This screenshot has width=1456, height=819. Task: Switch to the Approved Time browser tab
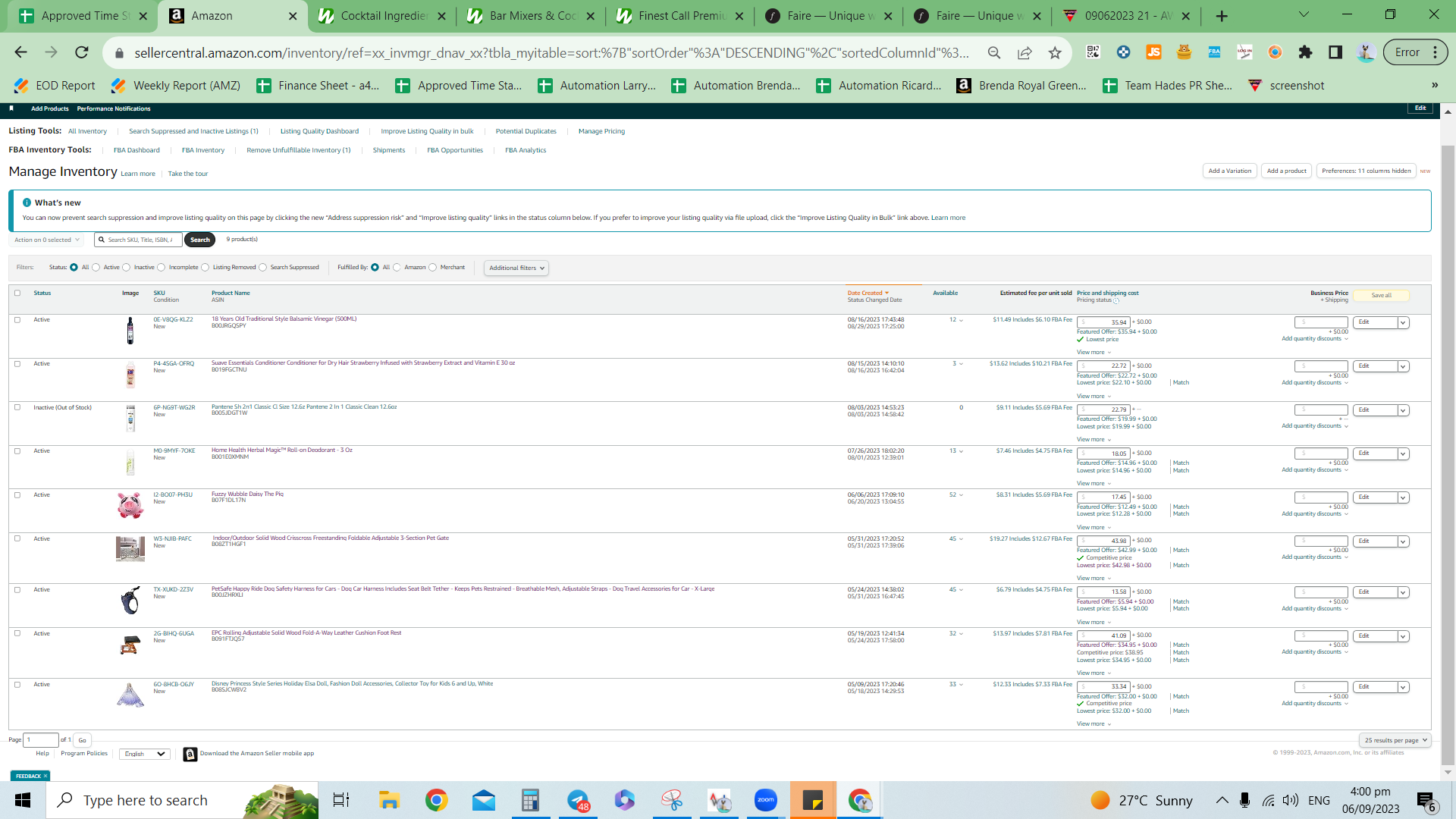(85, 16)
